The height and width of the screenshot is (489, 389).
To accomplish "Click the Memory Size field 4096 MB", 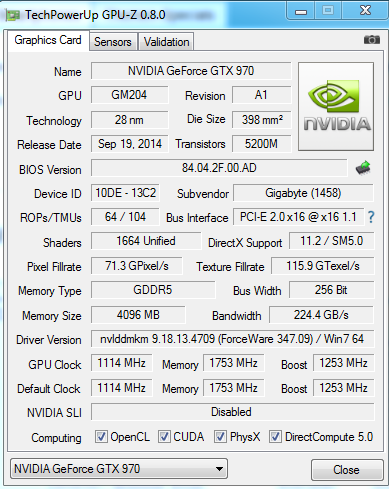I will (x=138, y=315).
